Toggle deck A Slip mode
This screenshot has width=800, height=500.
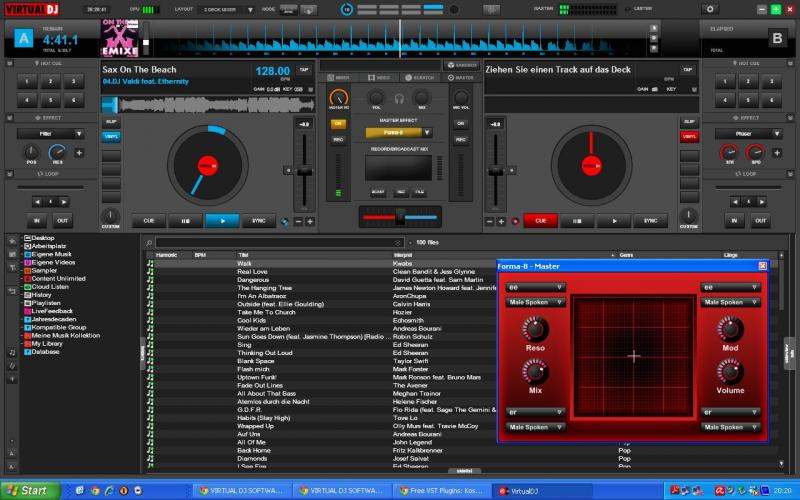111,122
